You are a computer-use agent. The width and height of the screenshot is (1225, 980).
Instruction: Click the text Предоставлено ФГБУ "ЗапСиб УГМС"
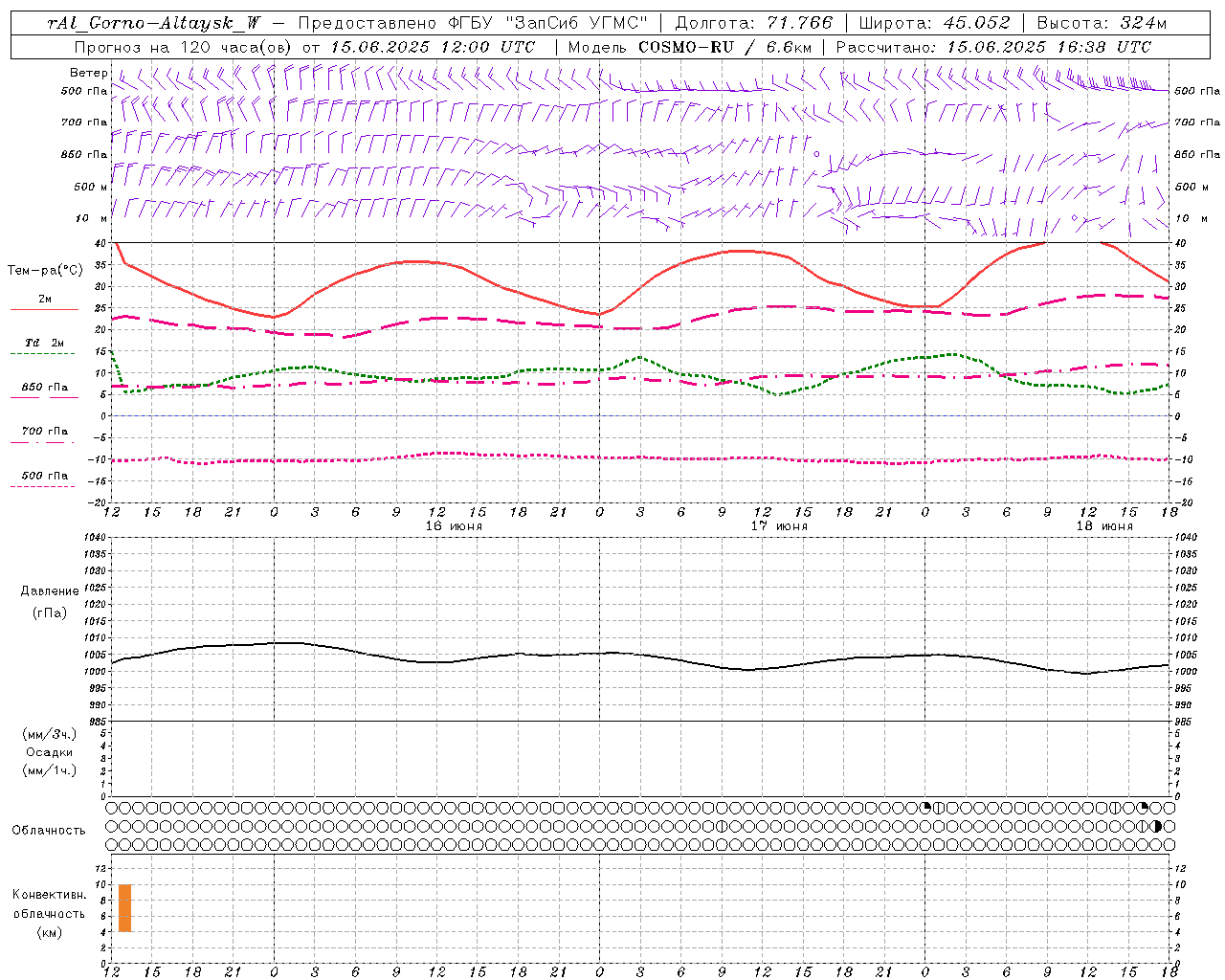click(473, 23)
